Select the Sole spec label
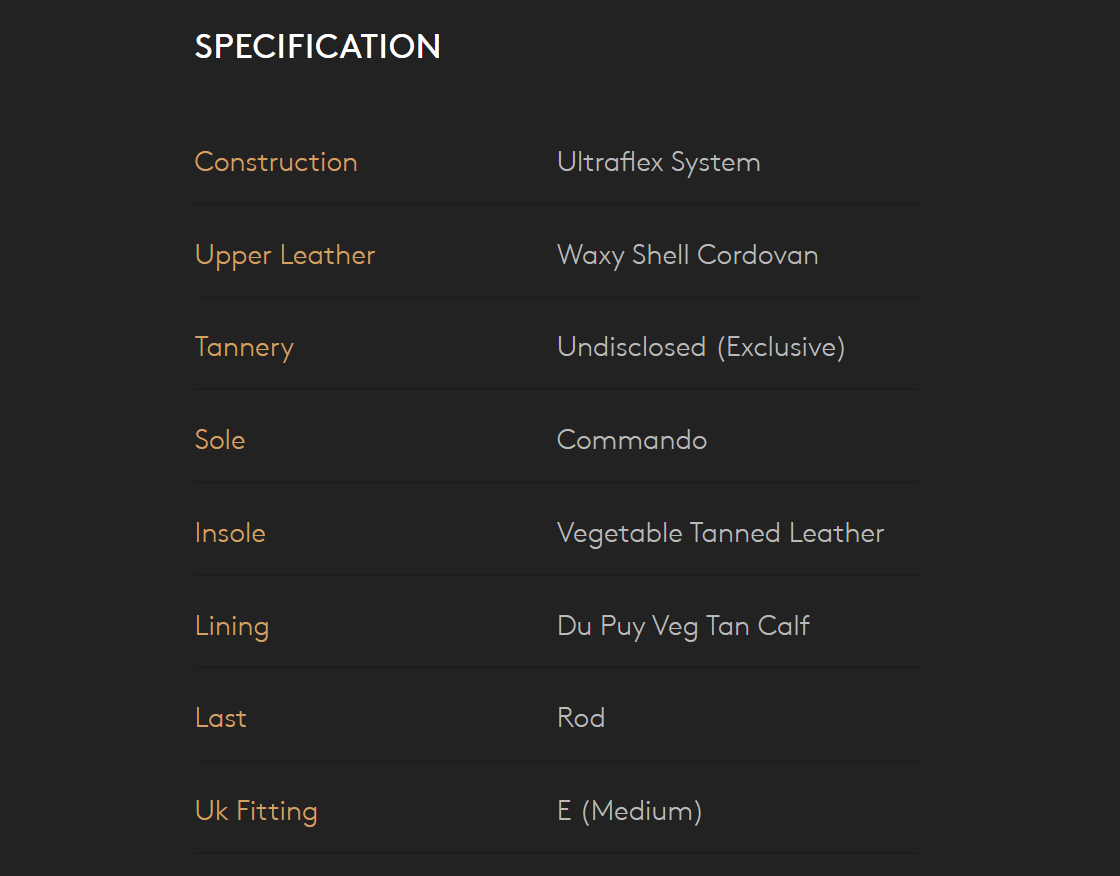The image size is (1120, 876). point(220,440)
